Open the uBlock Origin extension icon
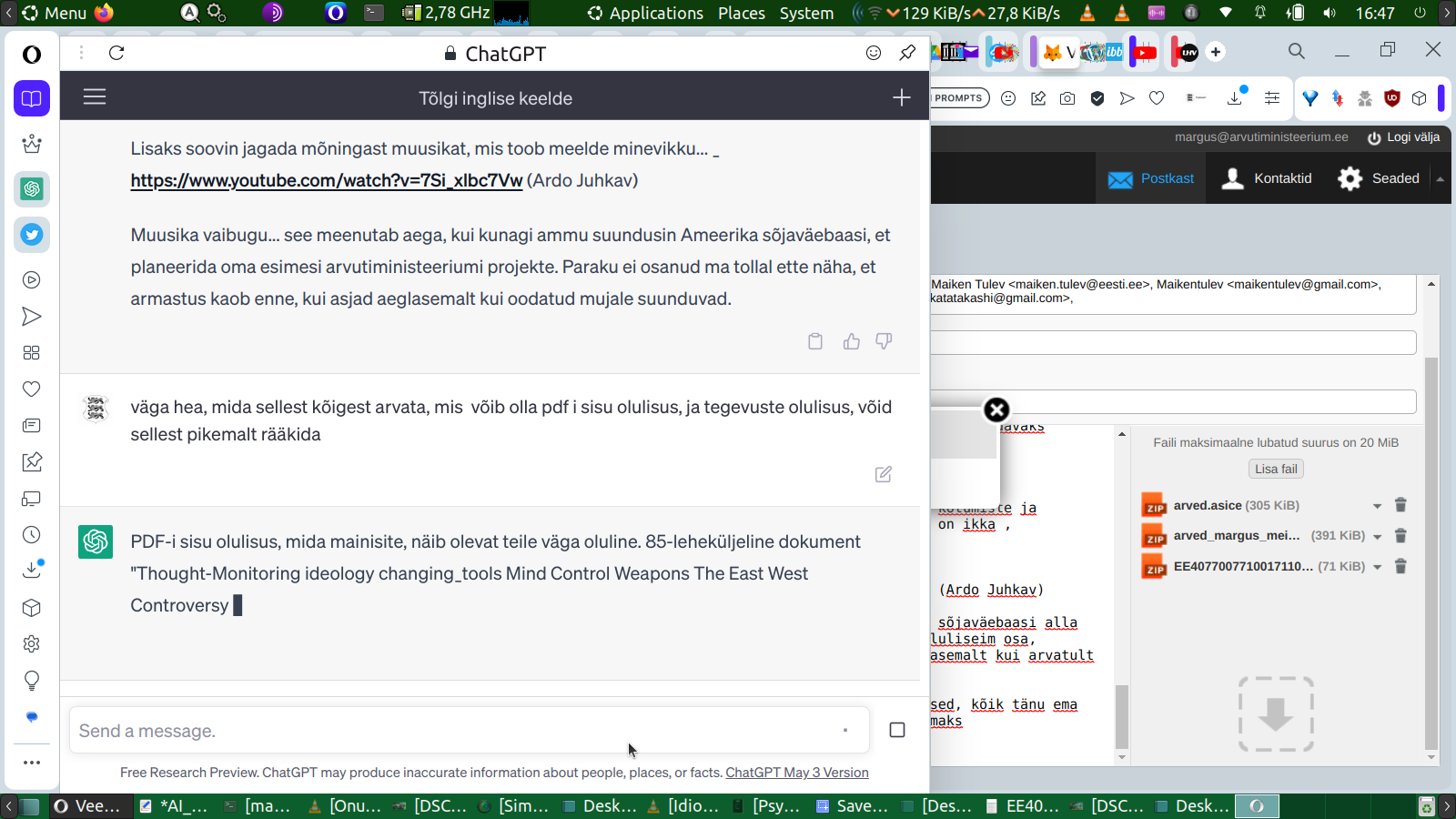 [1391, 98]
